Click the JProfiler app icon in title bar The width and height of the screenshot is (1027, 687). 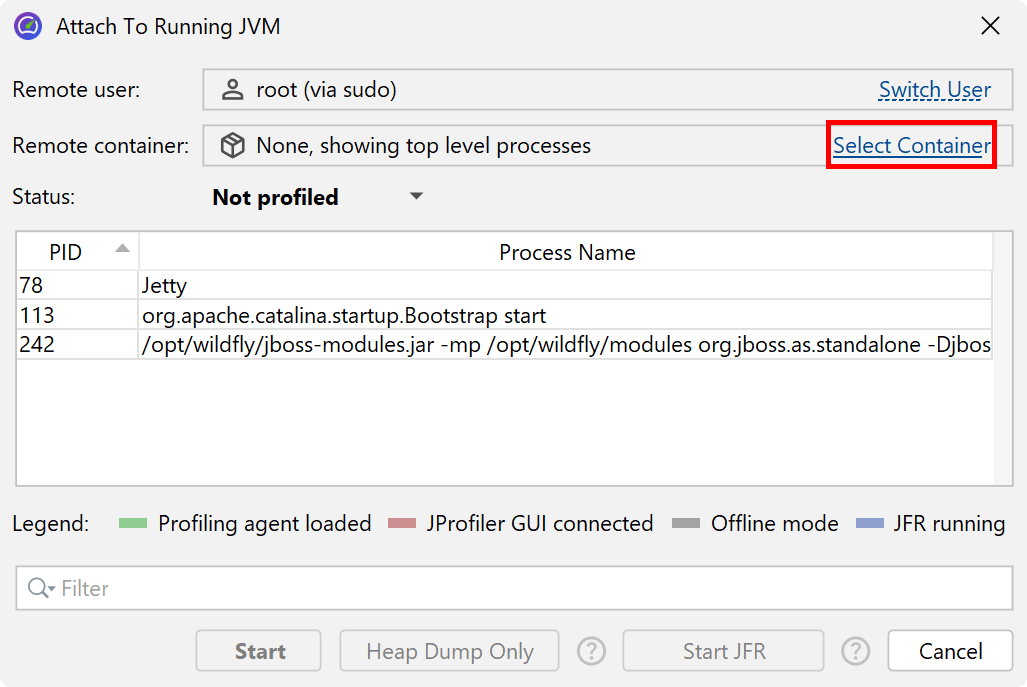(28, 26)
